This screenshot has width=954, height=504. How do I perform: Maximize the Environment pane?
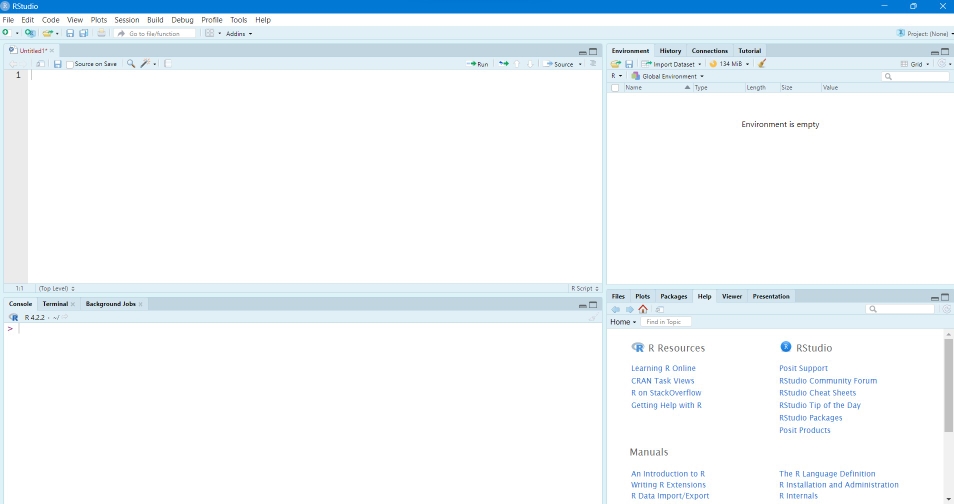coord(945,52)
